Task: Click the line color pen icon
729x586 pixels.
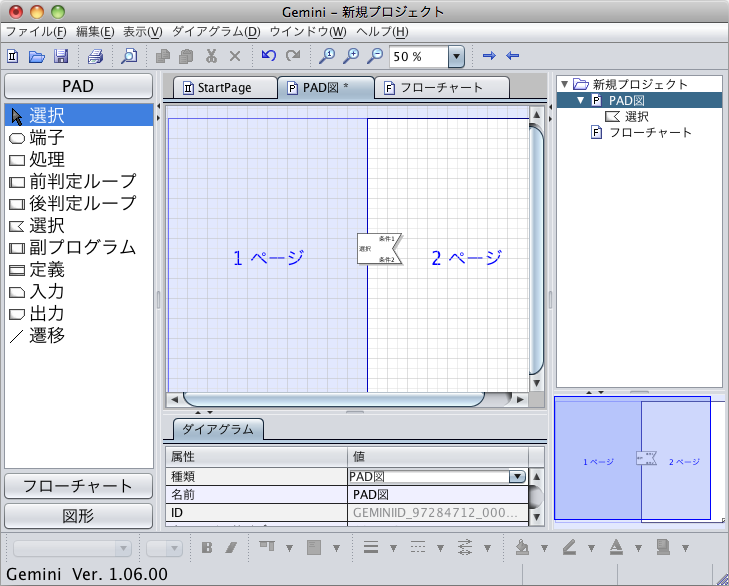Action: tap(569, 547)
